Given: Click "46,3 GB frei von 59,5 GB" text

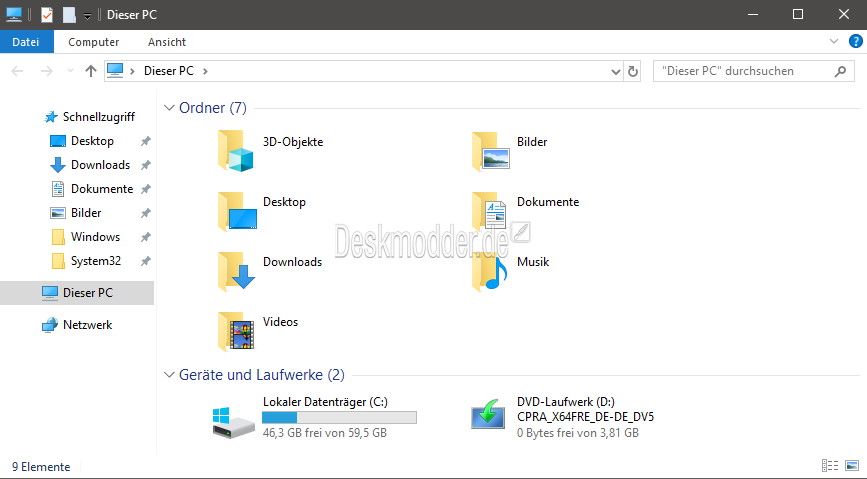Looking at the screenshot, I should 325,433.
